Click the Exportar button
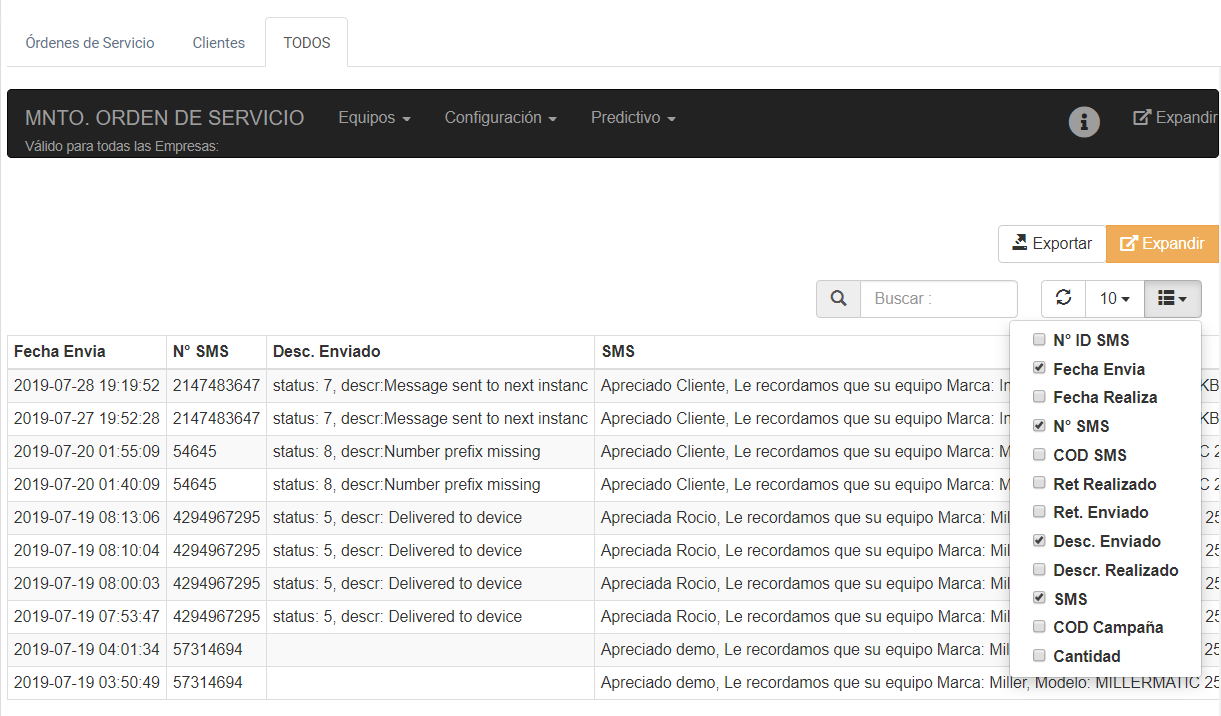 pyautogui.click(x=1051, y=244)
